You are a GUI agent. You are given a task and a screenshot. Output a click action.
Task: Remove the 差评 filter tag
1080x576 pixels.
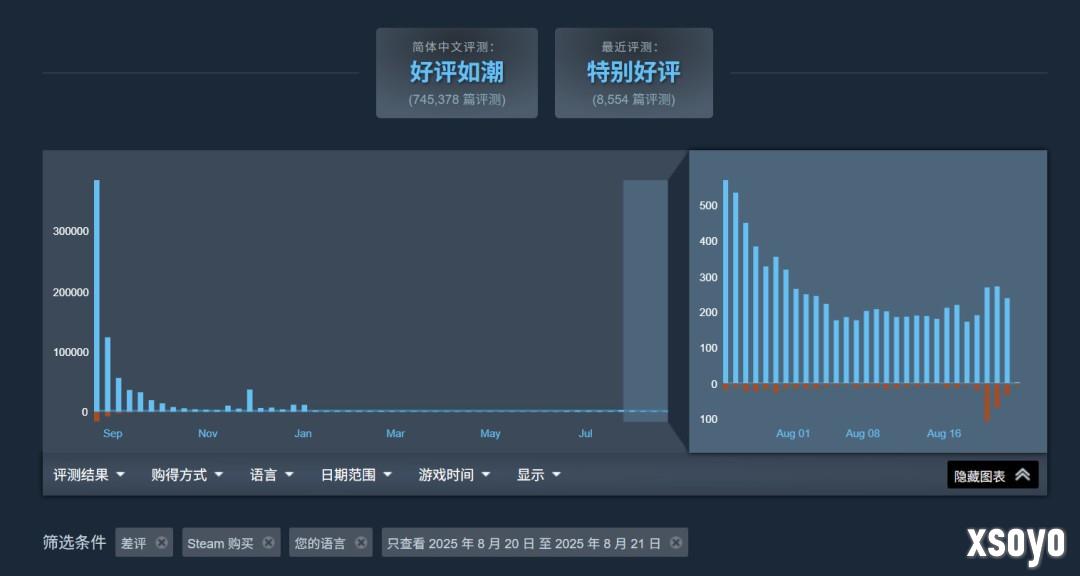[161, 543]
